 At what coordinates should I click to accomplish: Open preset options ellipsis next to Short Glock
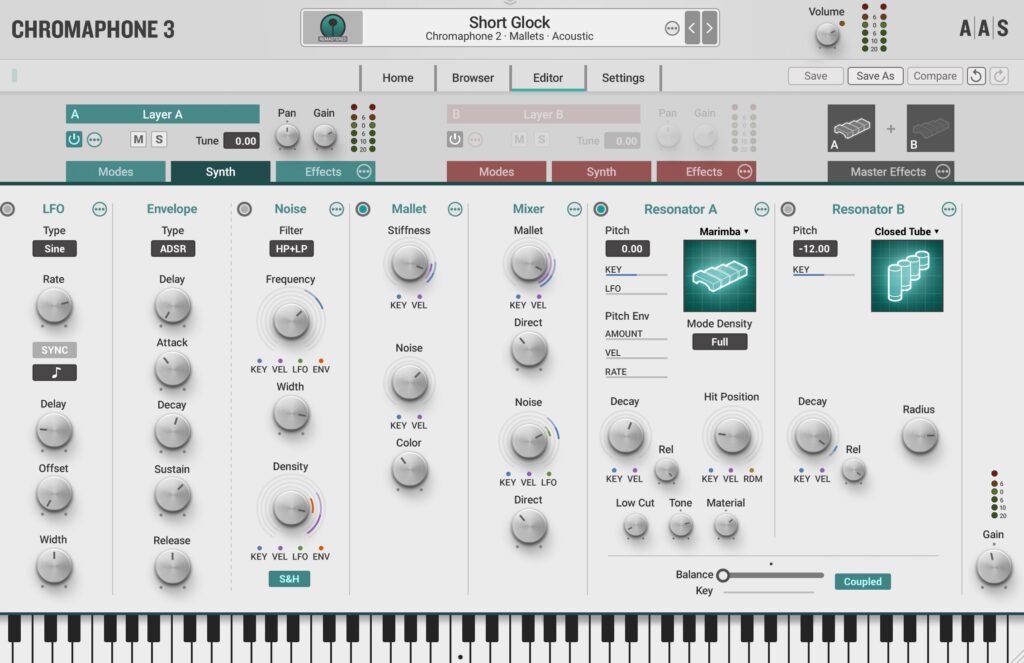click(x=672, y=28)
